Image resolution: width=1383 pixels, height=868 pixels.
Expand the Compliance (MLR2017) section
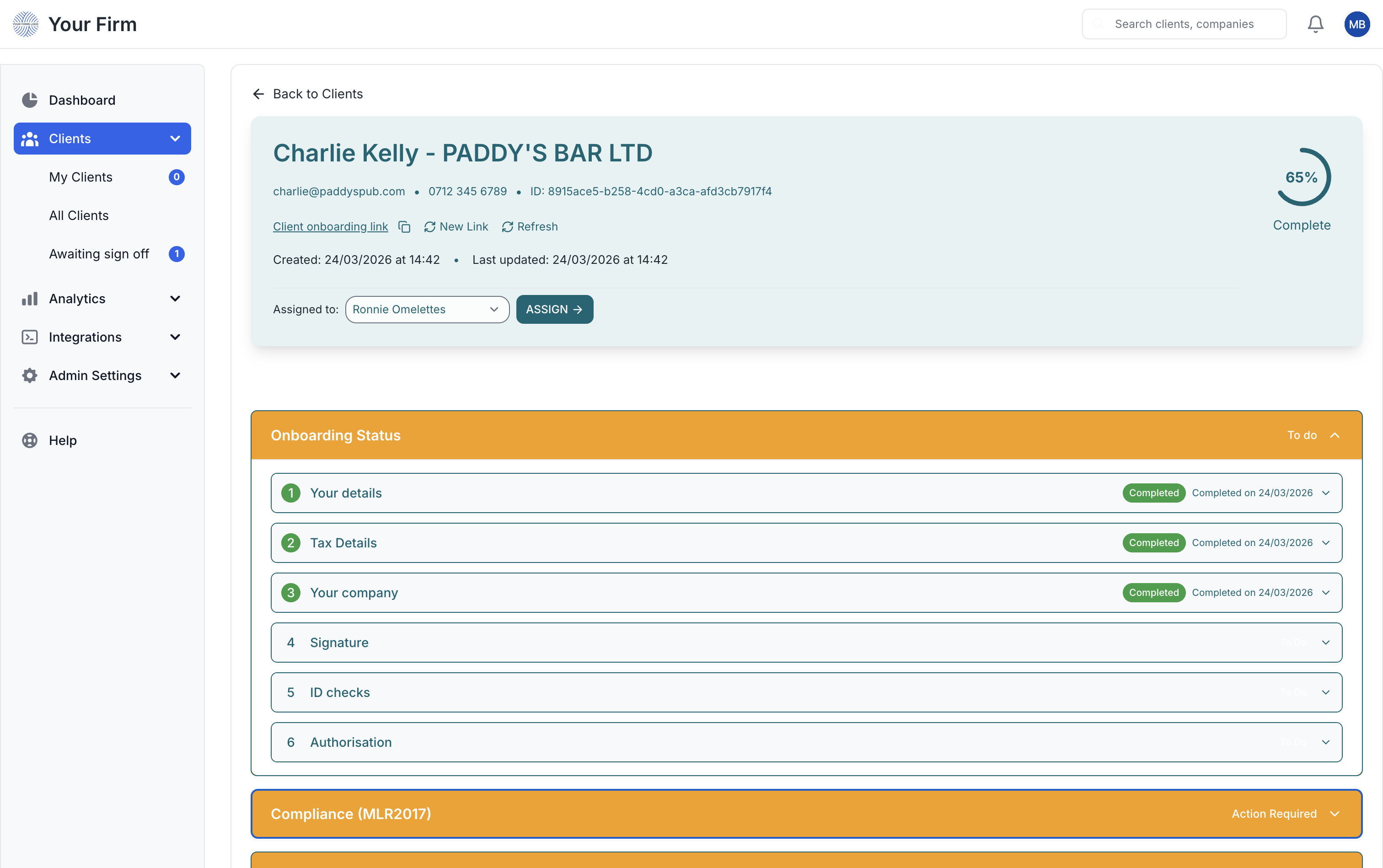tap(1334, 814)
